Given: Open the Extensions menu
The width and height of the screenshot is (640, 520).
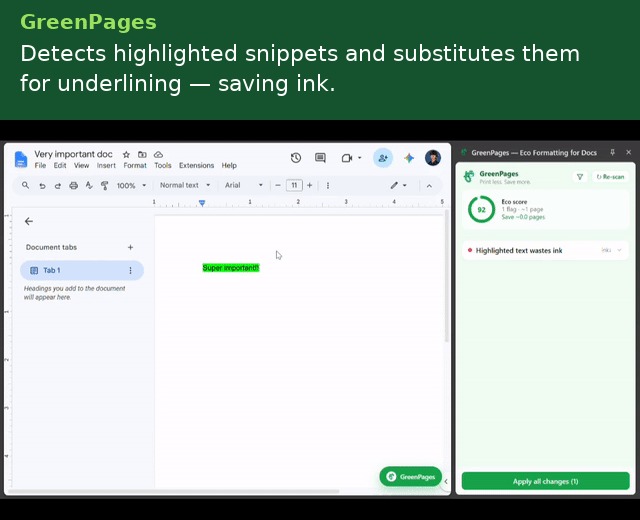Looking at the screenshot, I should click(x=196, y=166).
